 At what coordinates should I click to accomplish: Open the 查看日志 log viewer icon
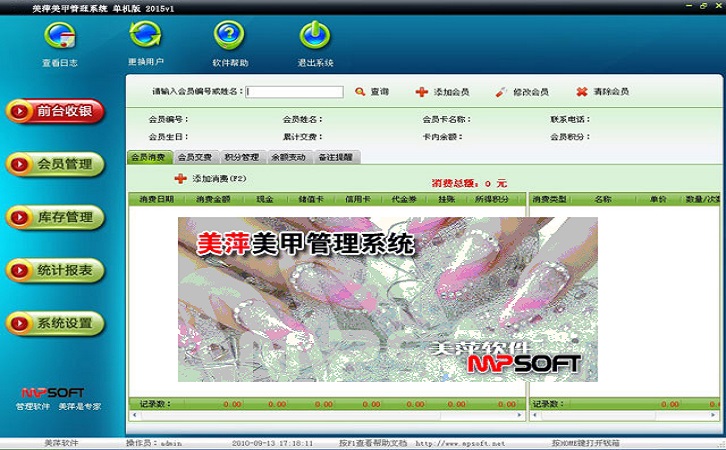point(60,36)
